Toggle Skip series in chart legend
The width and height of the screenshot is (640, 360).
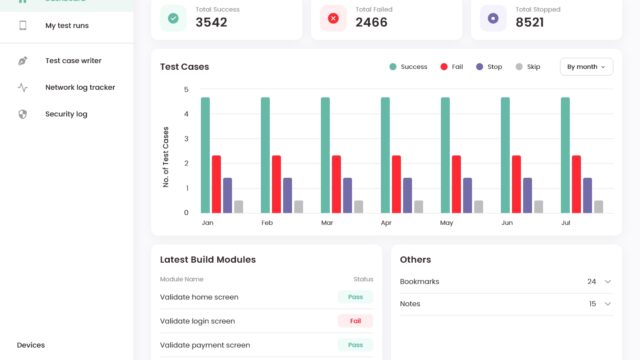pyautogui.click(x=528, y=67)
